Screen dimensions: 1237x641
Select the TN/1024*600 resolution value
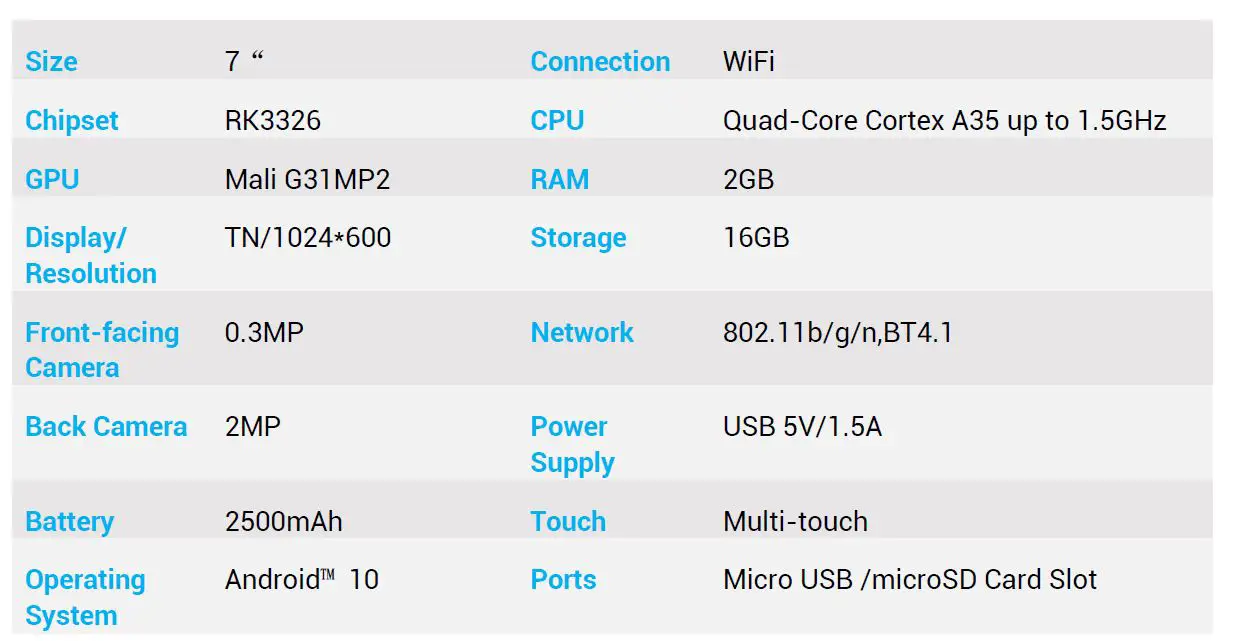coord(308,238)
